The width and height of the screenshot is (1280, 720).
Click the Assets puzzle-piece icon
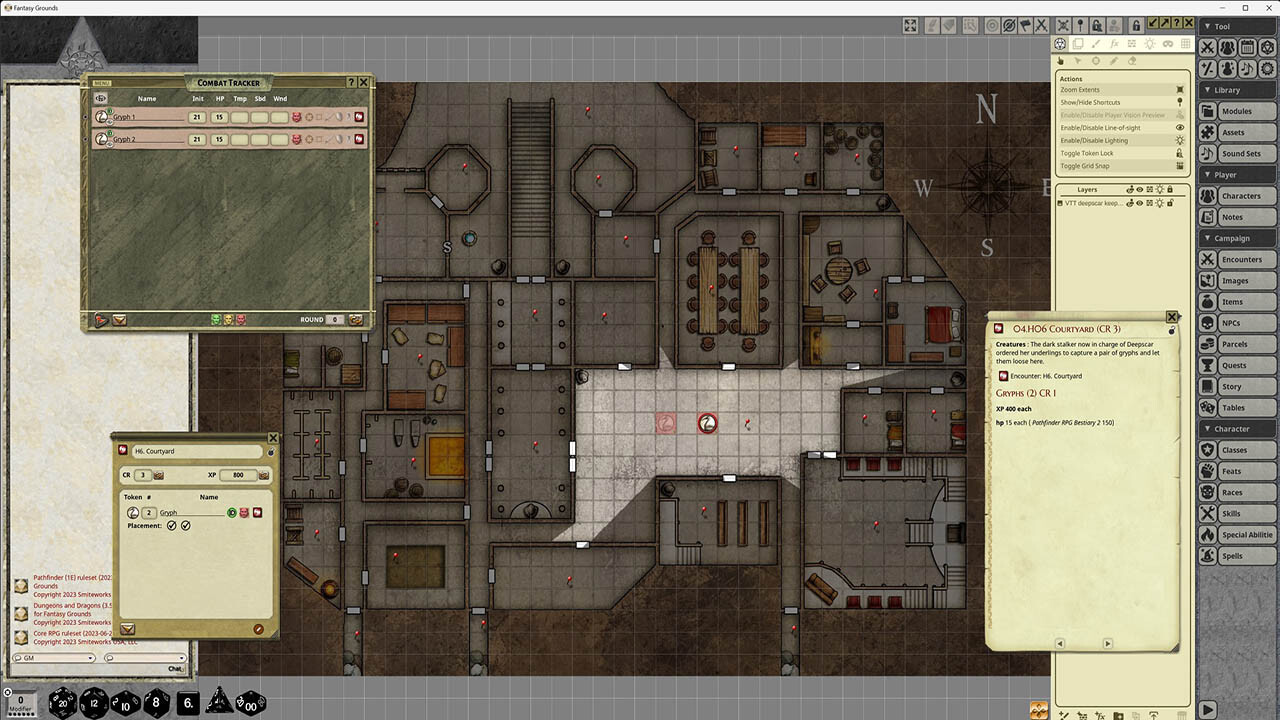[x=1208, y=132]
